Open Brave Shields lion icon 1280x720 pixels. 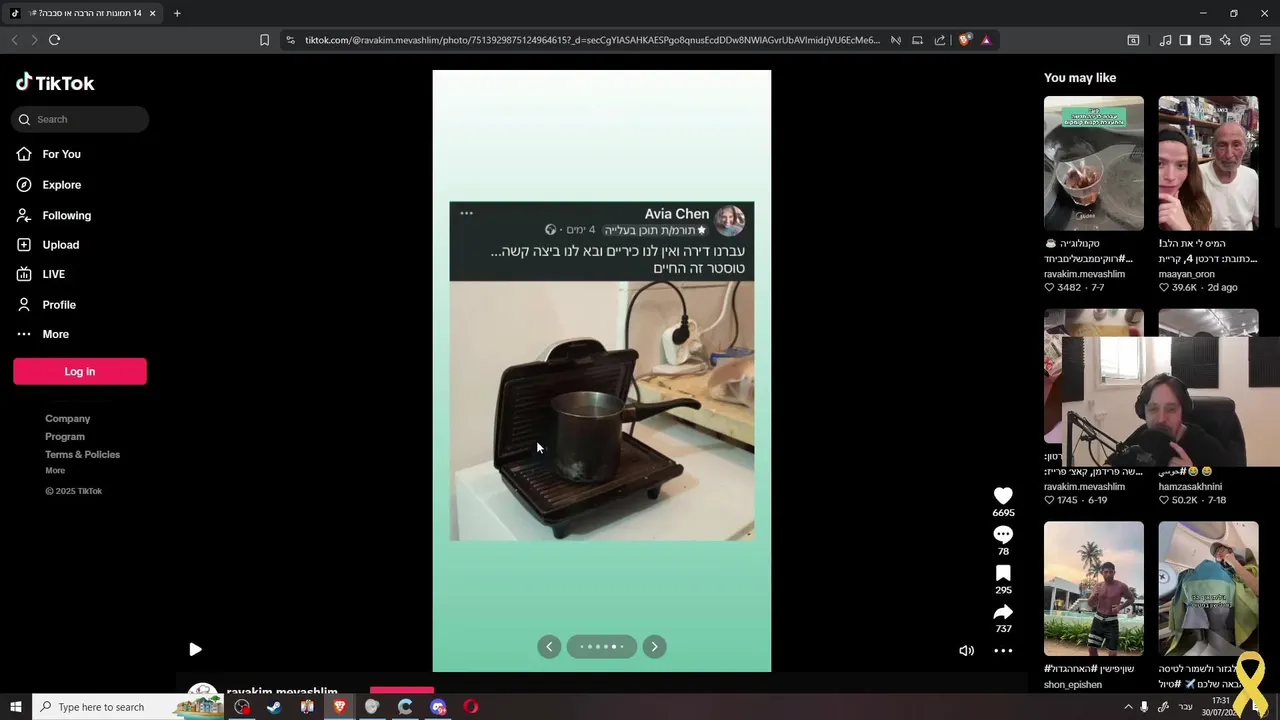964,40
